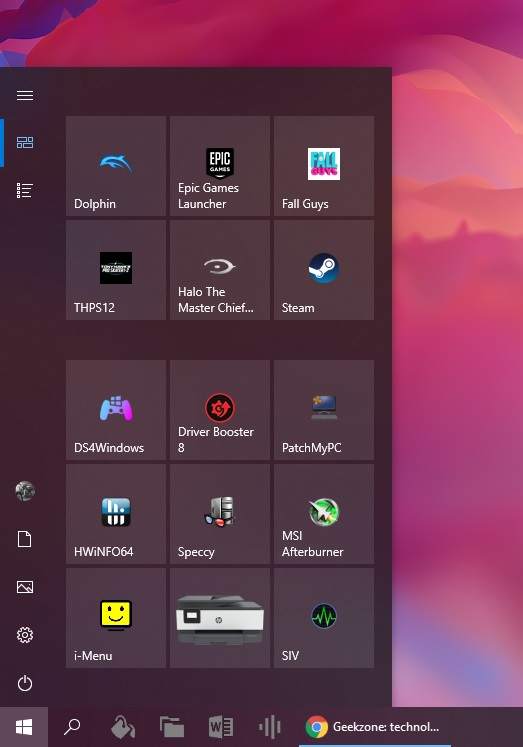
Task: Open the PatchMyPC tile
Action: [324, 410]
